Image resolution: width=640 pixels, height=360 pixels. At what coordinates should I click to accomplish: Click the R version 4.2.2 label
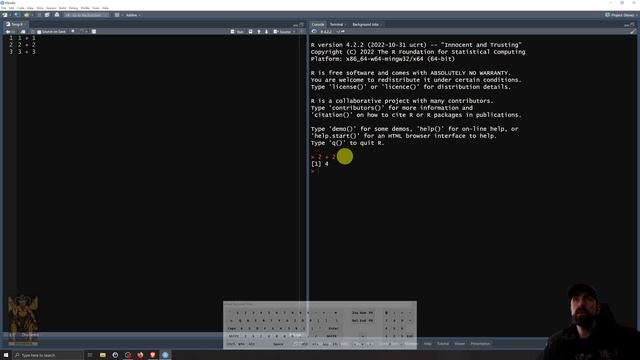[326, 31]
